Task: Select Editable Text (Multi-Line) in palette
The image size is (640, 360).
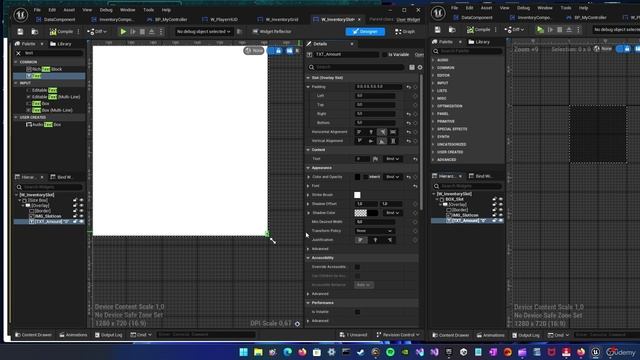Action: coord(53,97)
